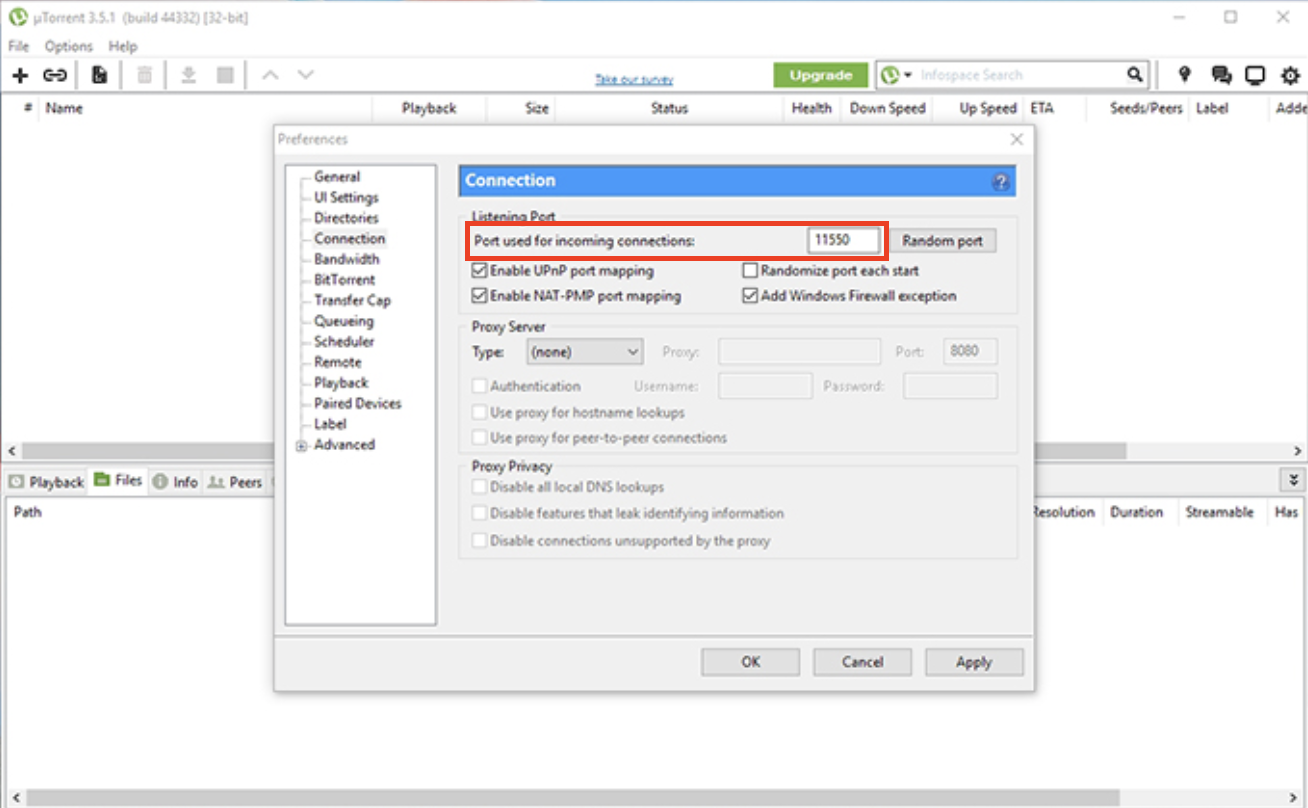Click the Add Torrent plus icon
This screenshot has height=808, width=1308.
point(20,75)
